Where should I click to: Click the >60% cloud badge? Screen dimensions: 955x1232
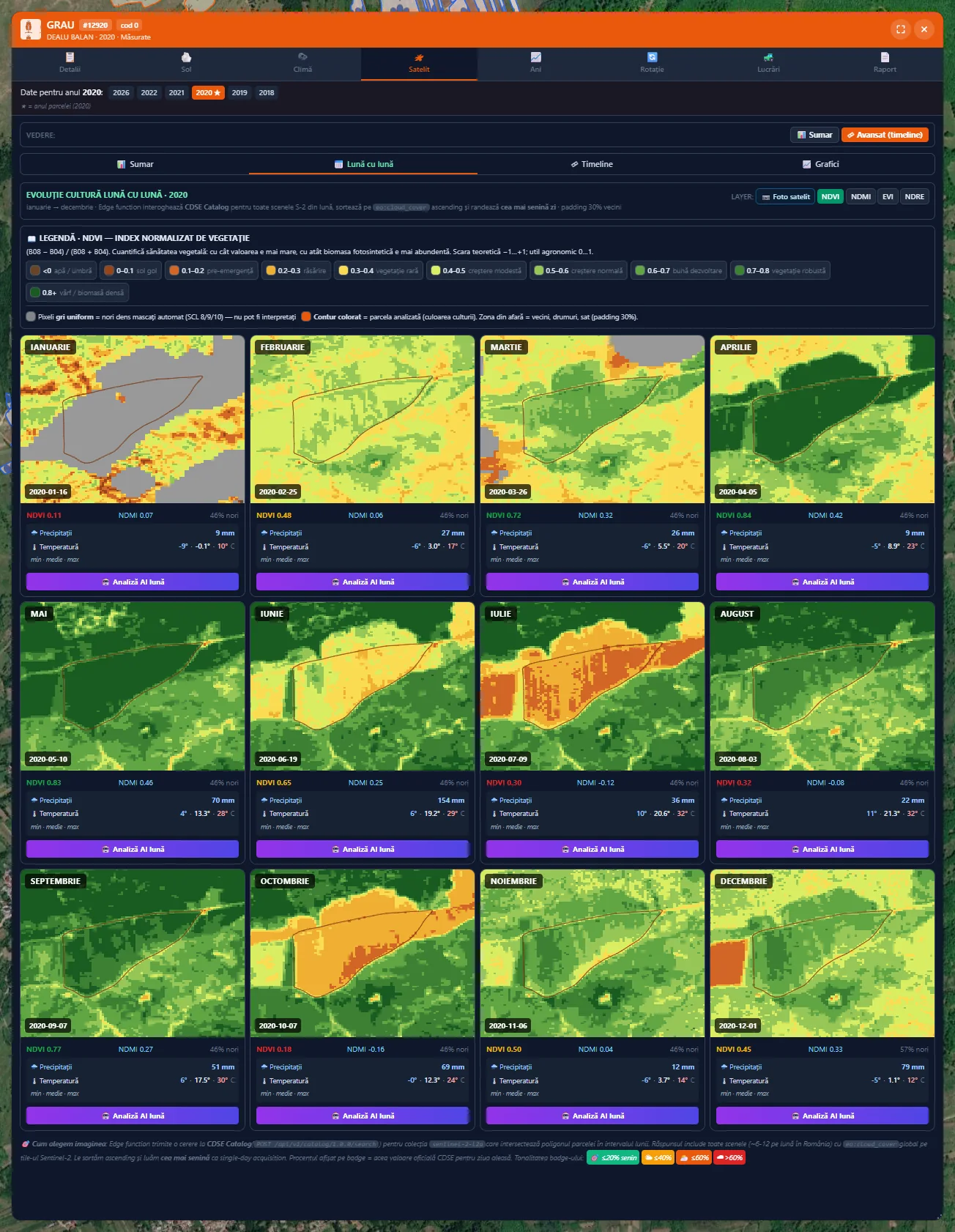tap(730, 1158)
